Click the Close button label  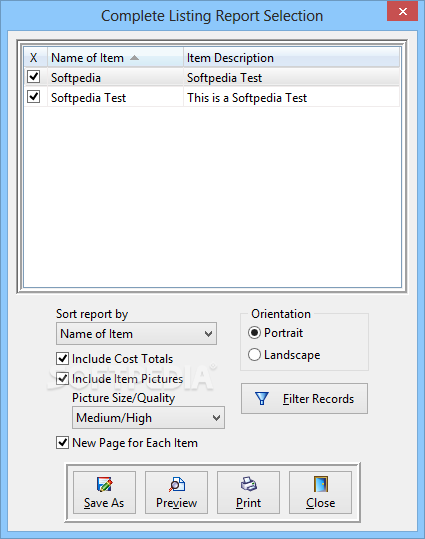320,503
